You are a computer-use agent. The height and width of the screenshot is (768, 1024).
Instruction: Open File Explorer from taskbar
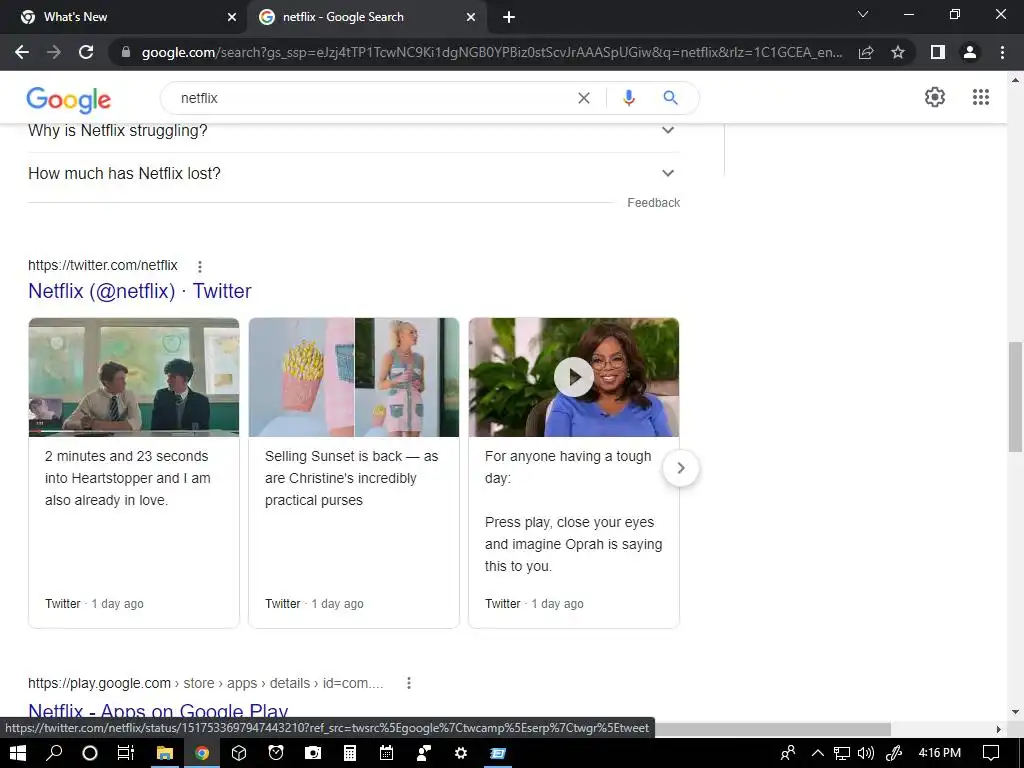pos(164,753)
